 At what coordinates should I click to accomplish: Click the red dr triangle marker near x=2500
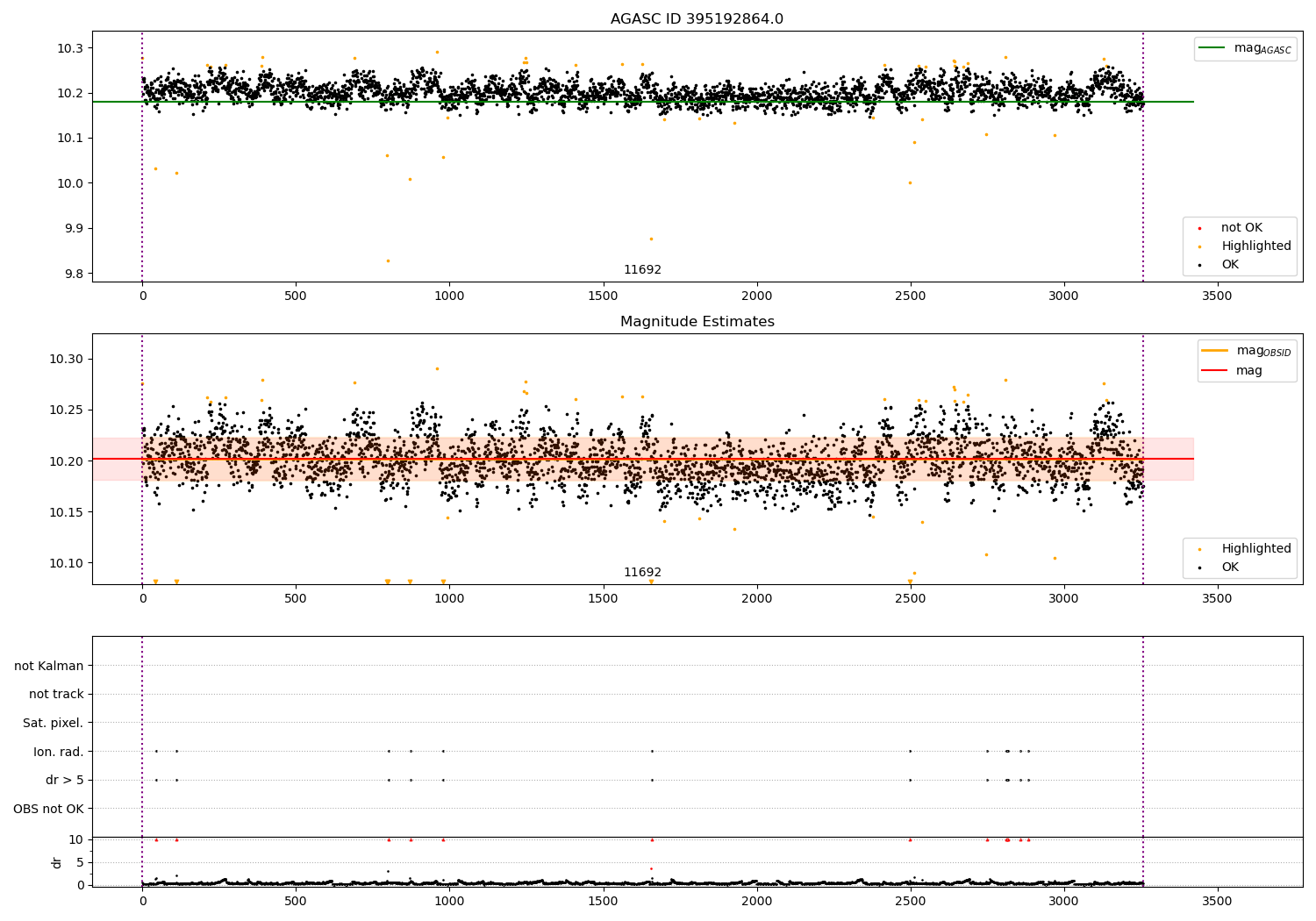pos(910,839)
